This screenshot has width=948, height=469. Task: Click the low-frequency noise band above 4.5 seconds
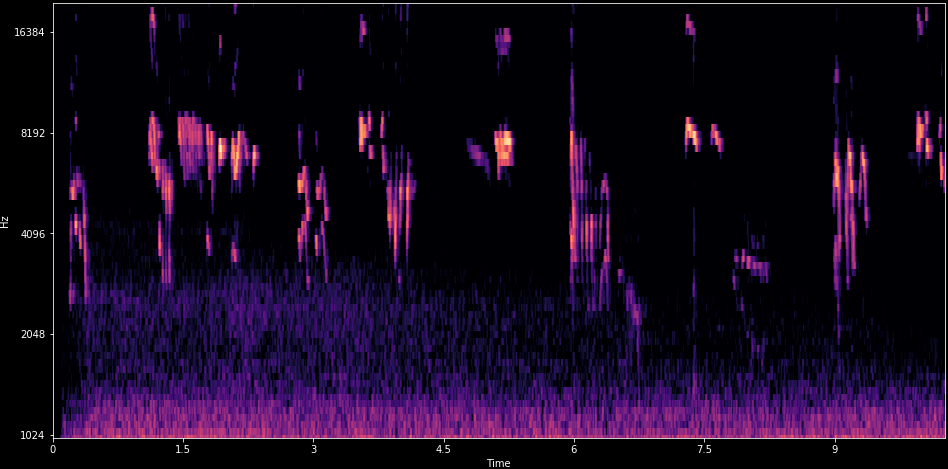click(443, 418)
